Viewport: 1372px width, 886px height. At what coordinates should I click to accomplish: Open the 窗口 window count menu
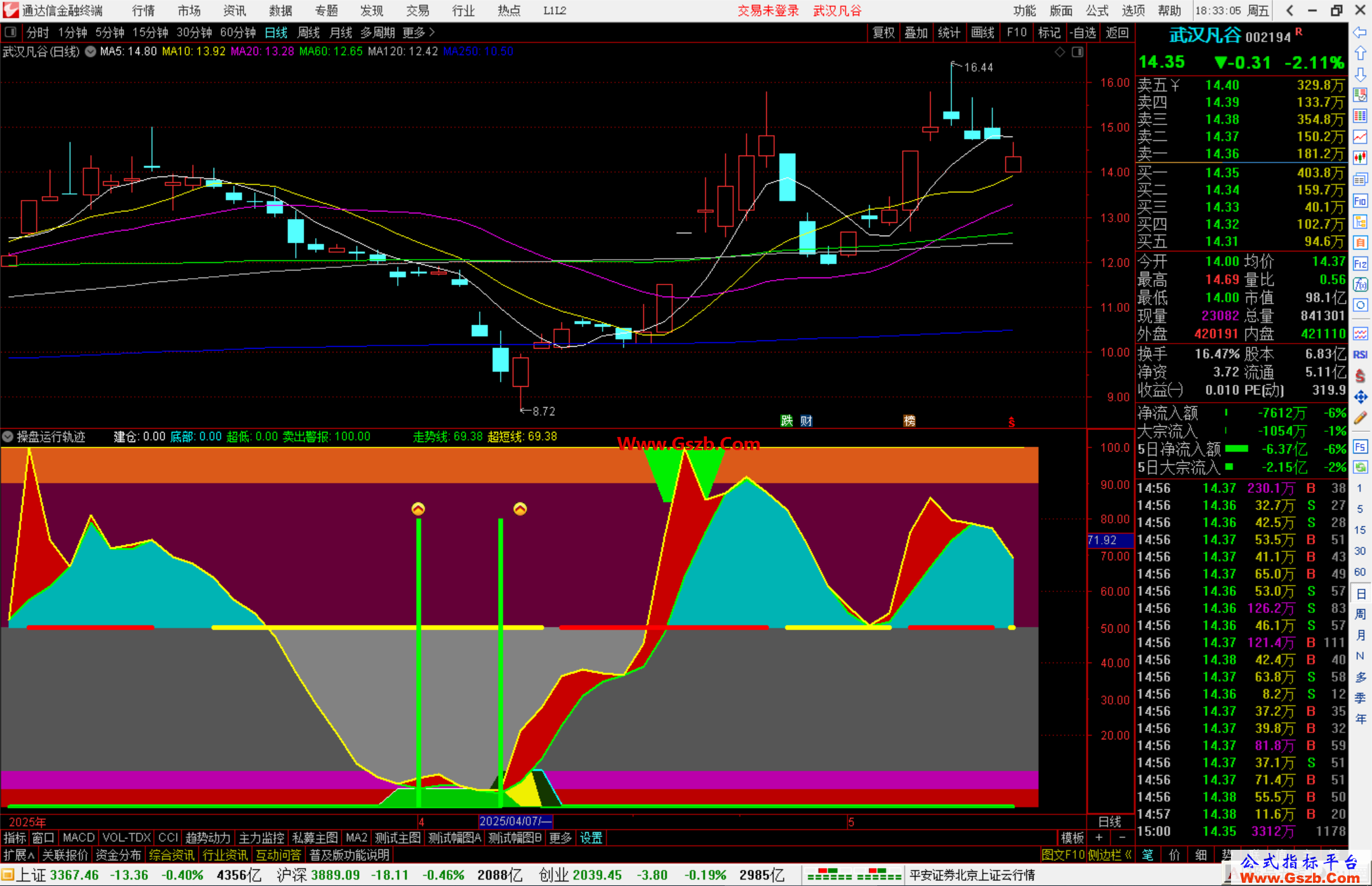tap(43, 838)
